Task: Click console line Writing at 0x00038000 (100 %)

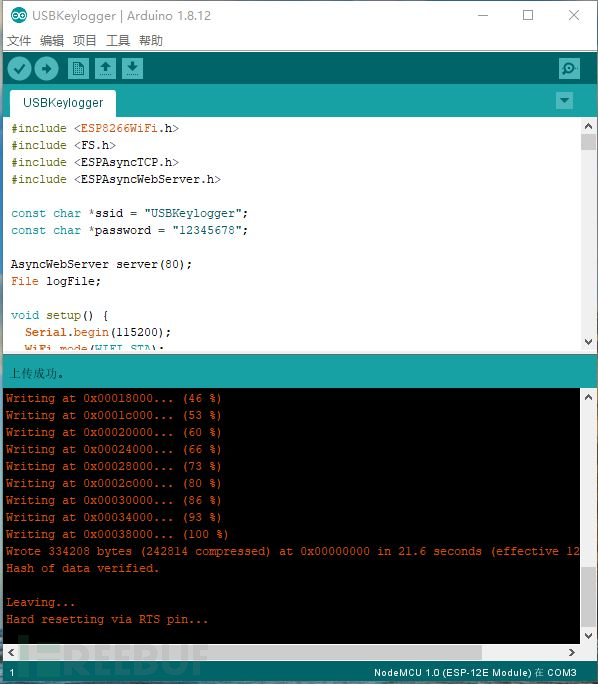Action: click(117, 534)
